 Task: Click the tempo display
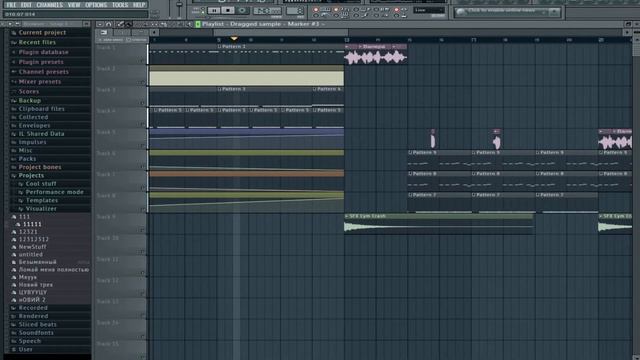tap(268, 11)
